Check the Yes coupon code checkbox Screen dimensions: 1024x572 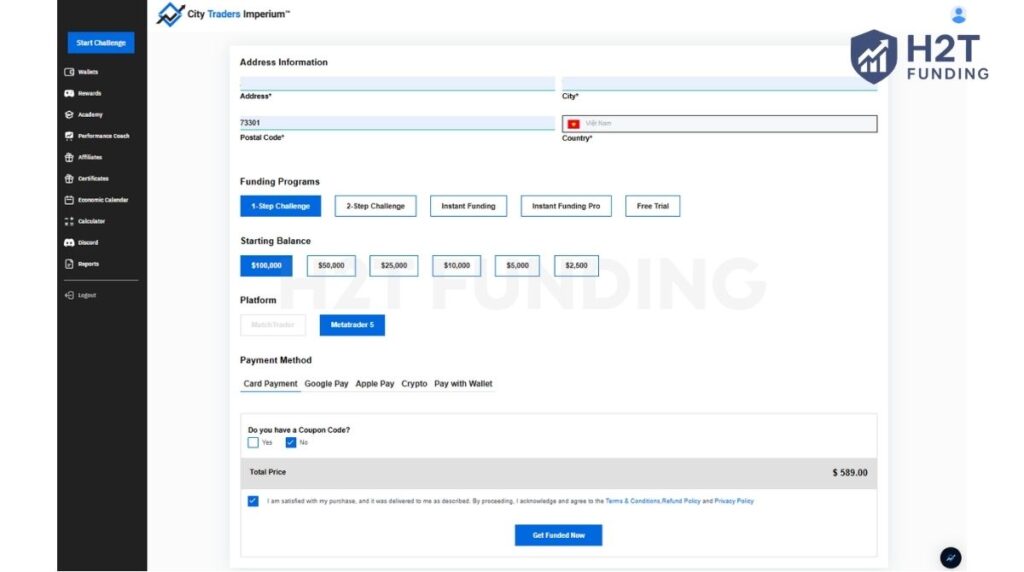253,443
